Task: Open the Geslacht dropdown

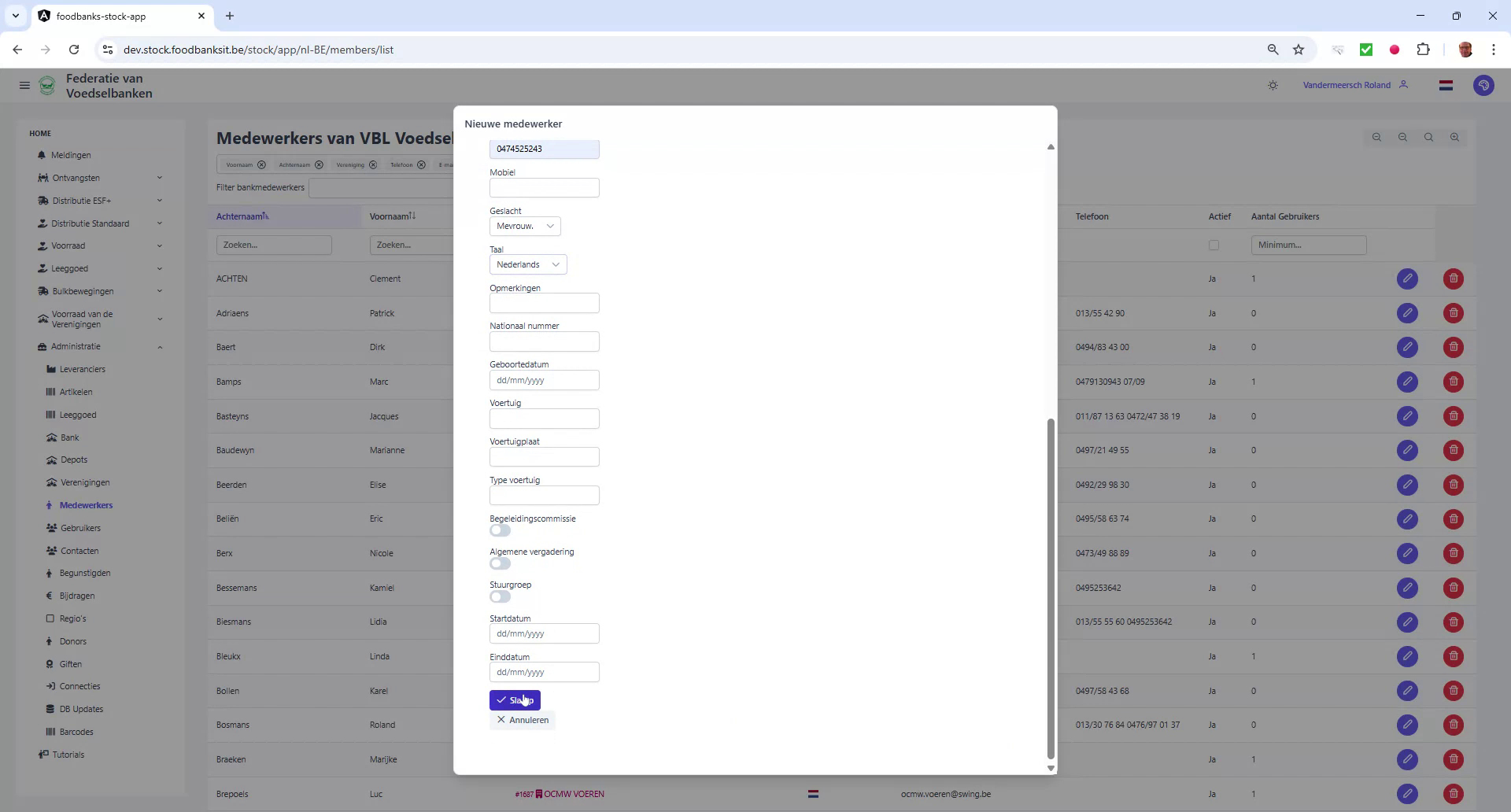Action: click(524, 226)
